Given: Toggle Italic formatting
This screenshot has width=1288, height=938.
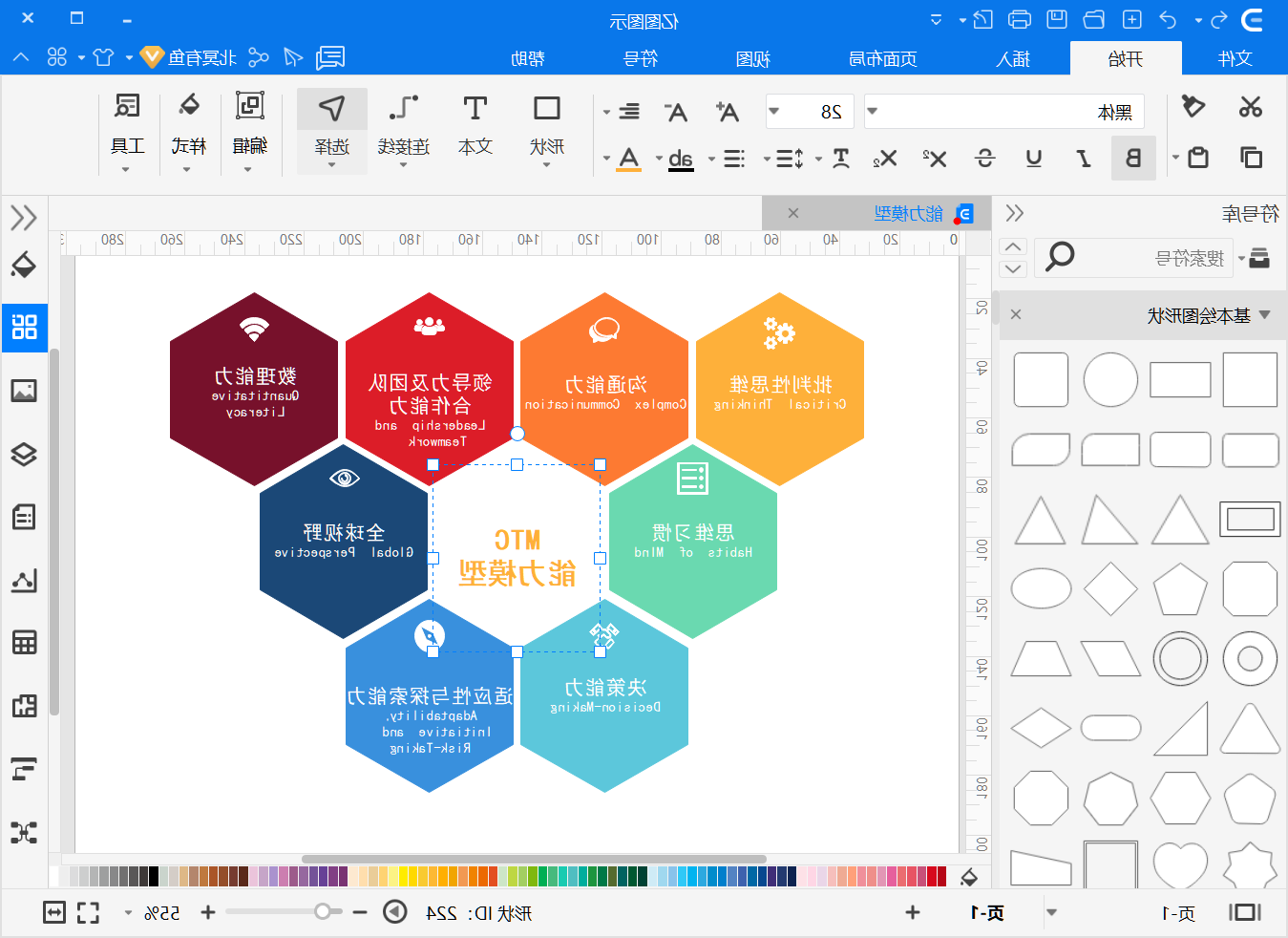Looking at the screenshot, I should click(x=1084, y=158).
